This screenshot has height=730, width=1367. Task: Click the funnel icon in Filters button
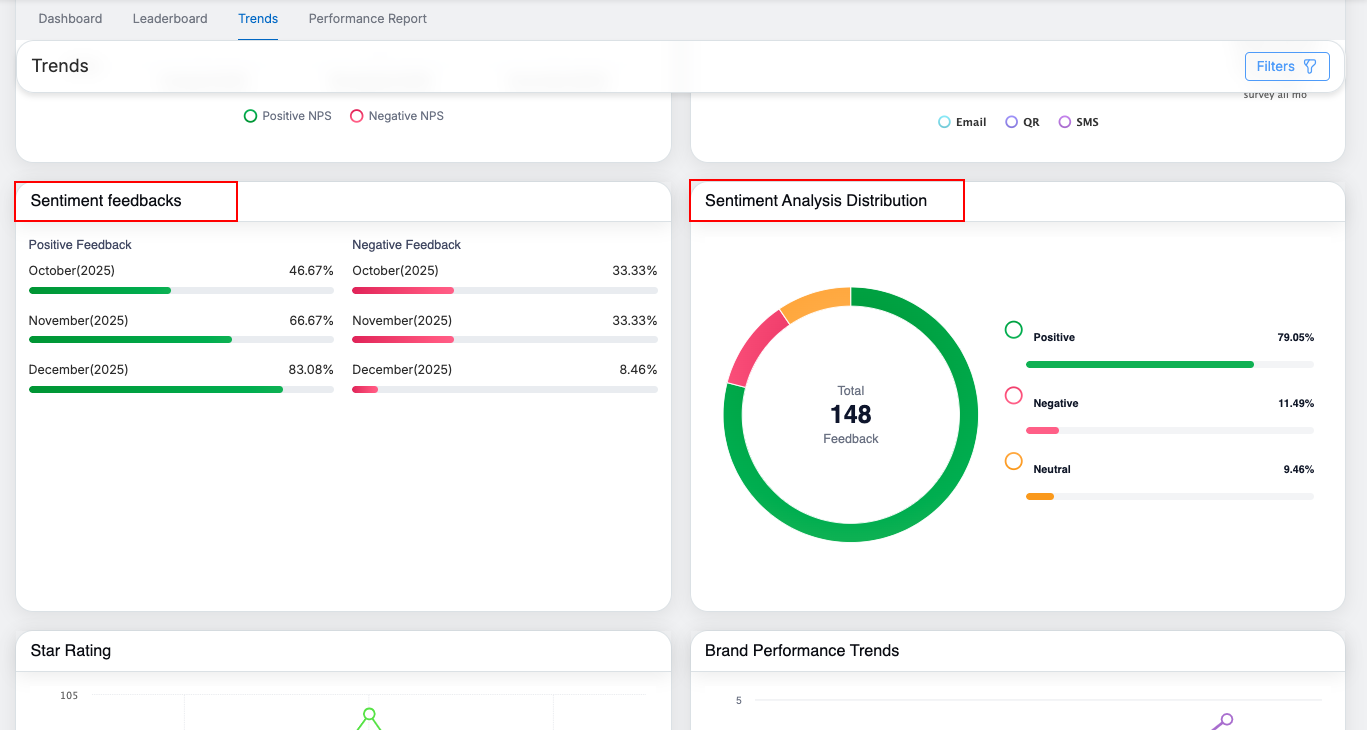coord(1310,66)
